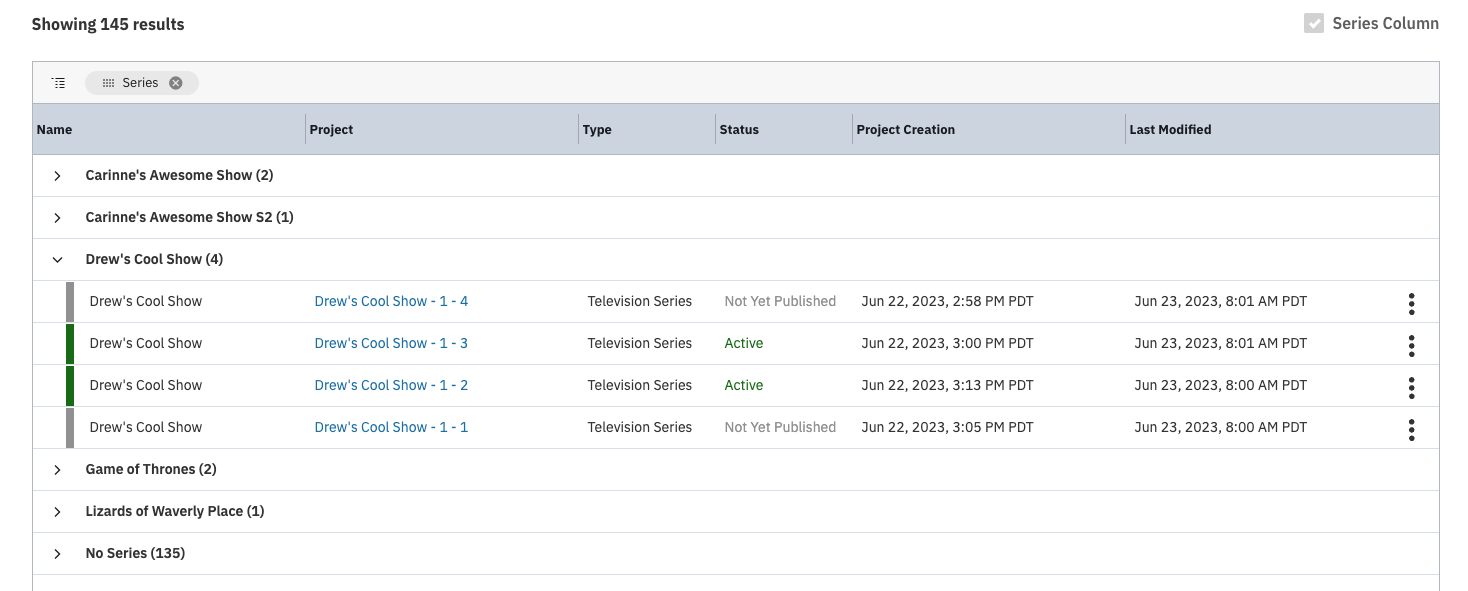Sort by the Project Creation column header
1468x591 pixels.
[906, 130]
